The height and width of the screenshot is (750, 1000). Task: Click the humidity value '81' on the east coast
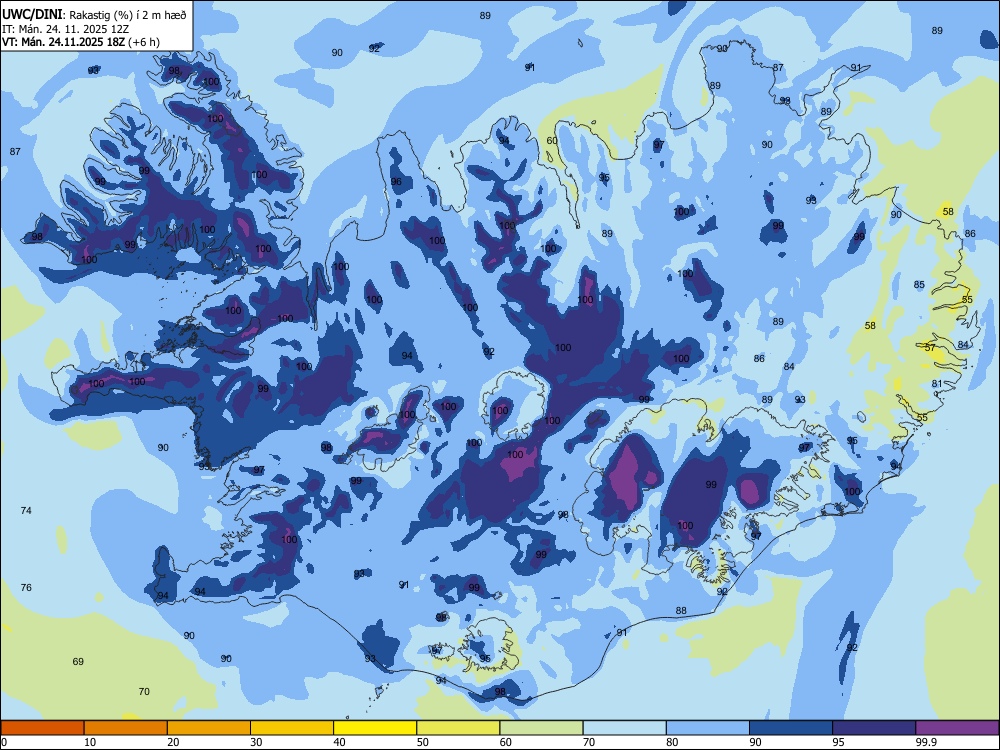(x=937, y=383)
